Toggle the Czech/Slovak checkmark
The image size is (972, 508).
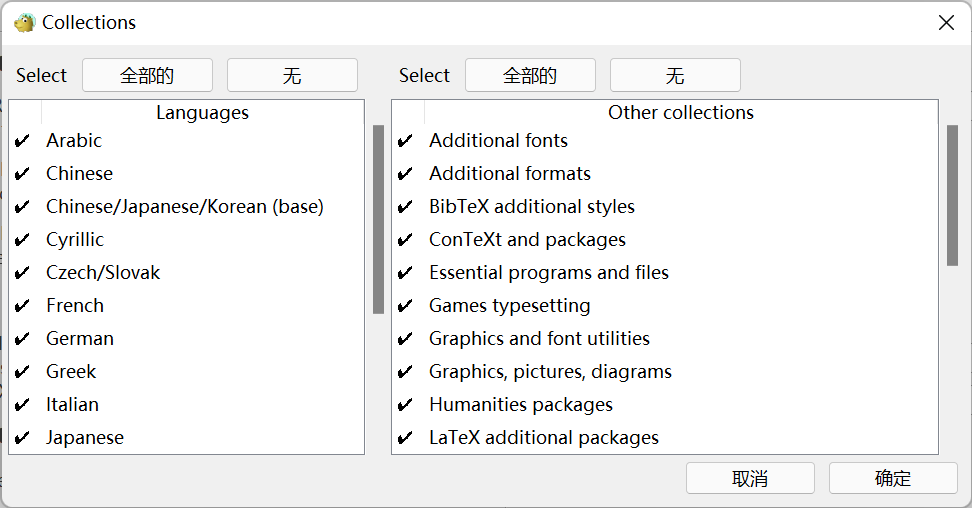22,272
